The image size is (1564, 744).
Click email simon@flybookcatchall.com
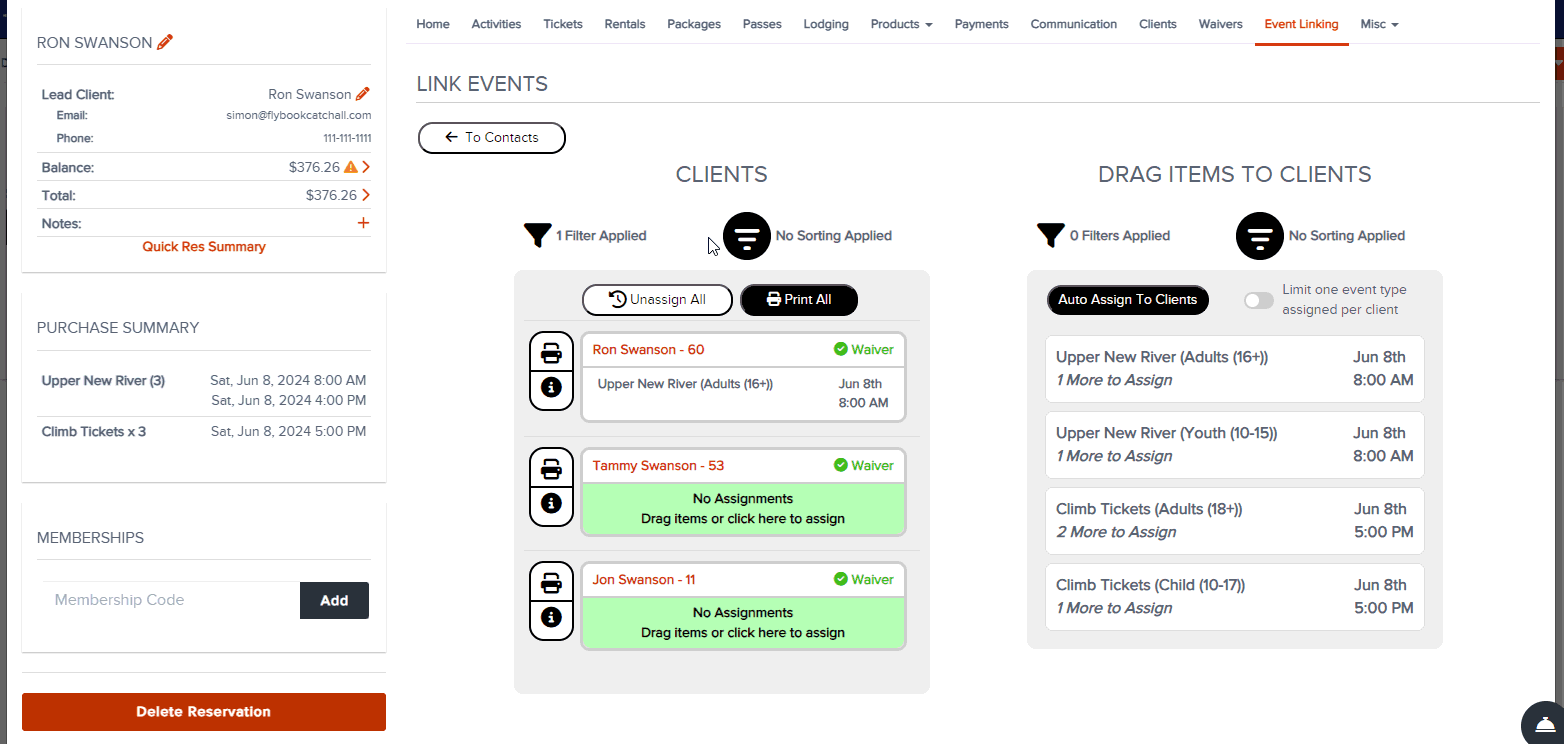coord(299,115)
